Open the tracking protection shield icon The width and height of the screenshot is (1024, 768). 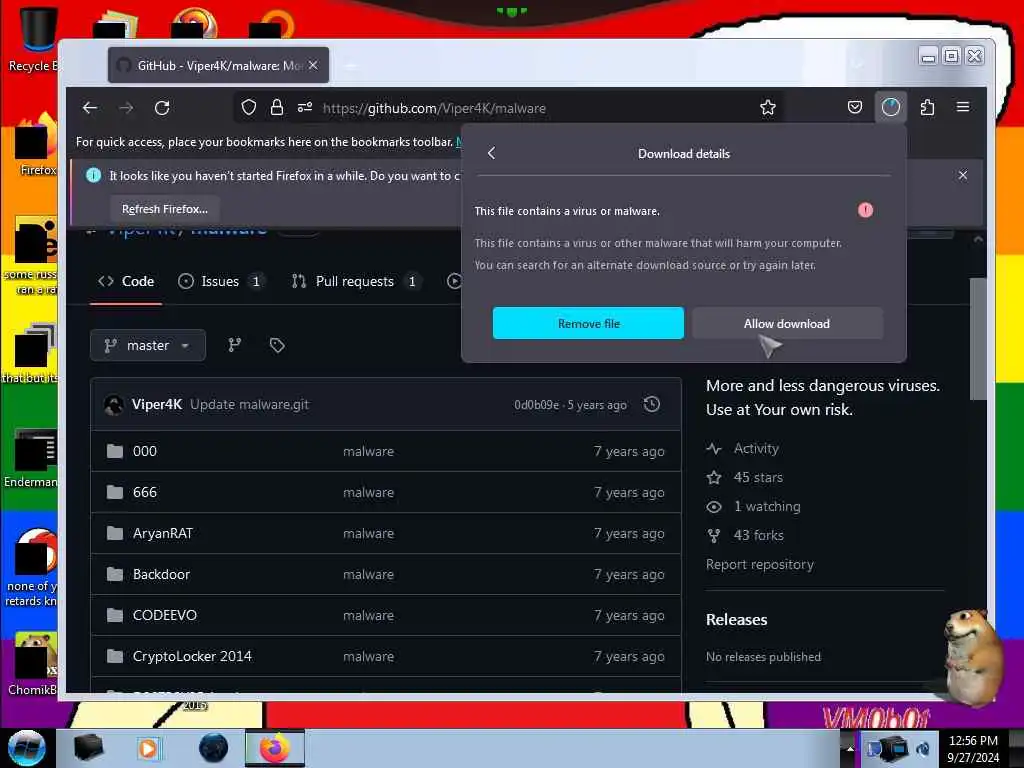coord(249,107)
